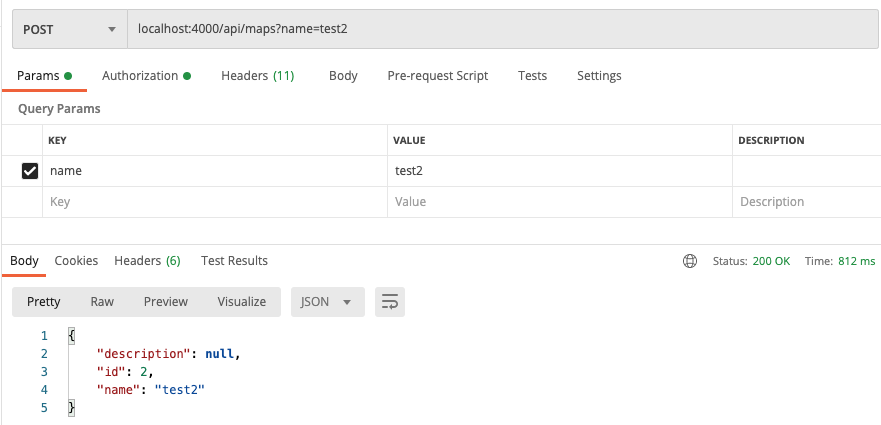Screen dimensions: 881x425
Task: Click the 'test2' value cell
Action: [560, 171]
